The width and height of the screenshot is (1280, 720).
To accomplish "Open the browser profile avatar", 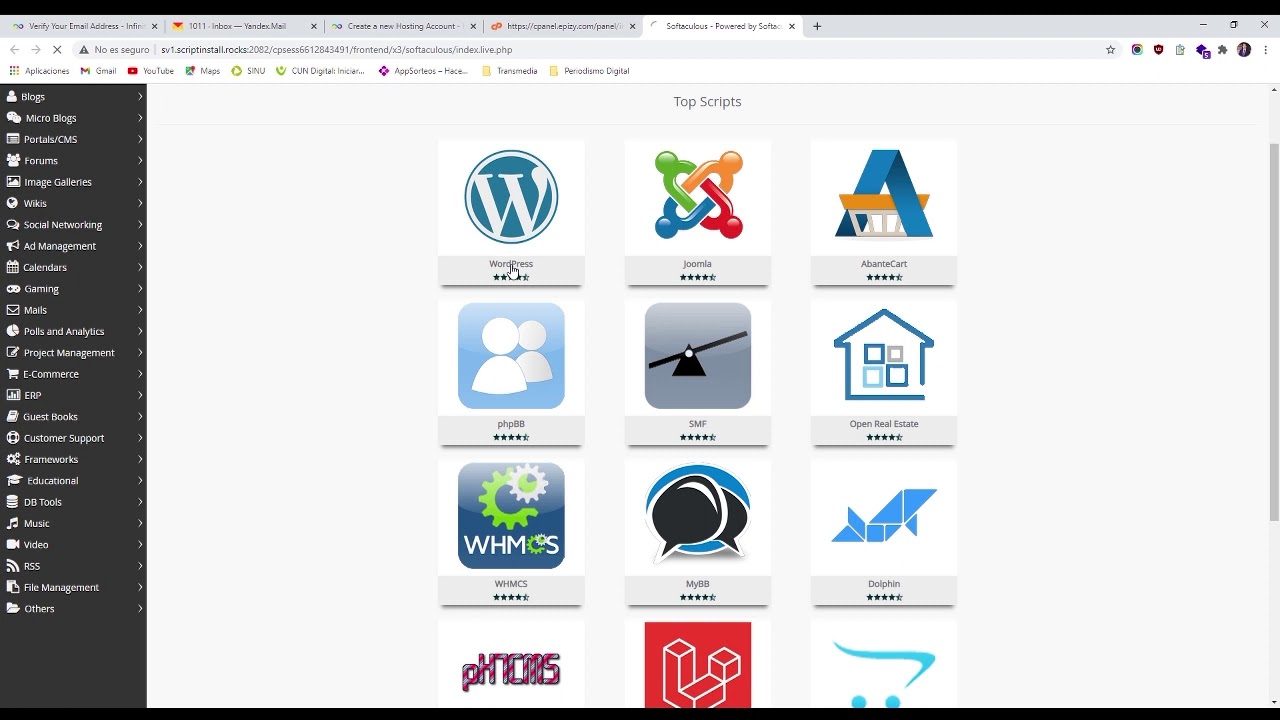I will [x=1244, y=49].
